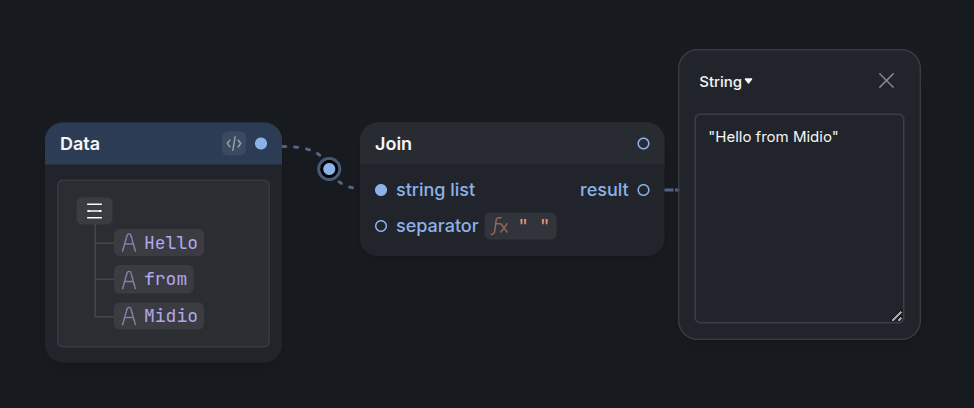
Task: Open the String type dropdown
Action: point(726,81)
